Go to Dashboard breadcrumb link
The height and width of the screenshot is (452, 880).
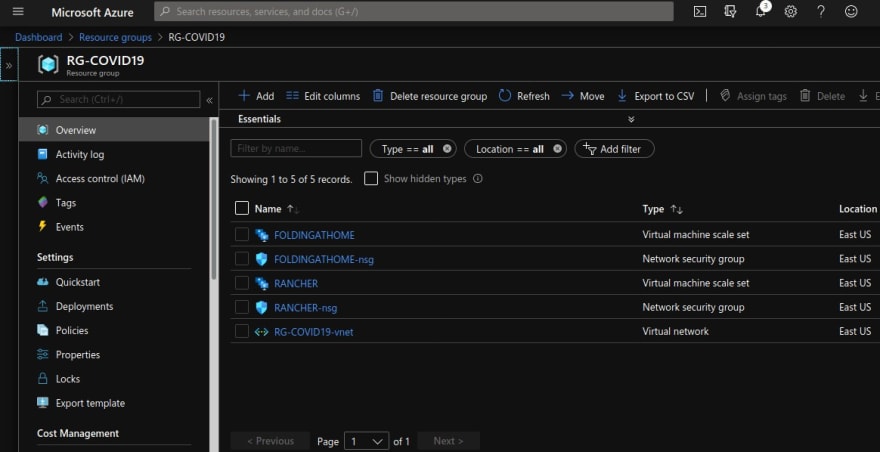coord(39,37)
